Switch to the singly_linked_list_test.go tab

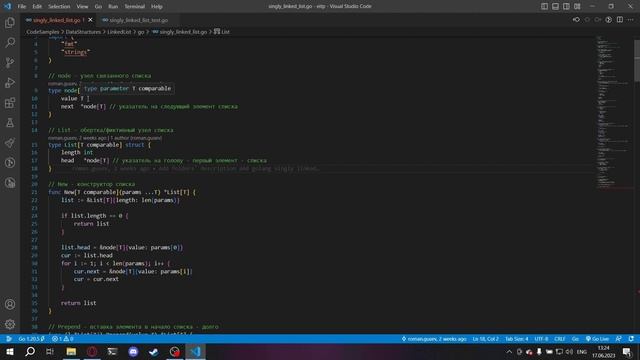[x=139, y=20]
